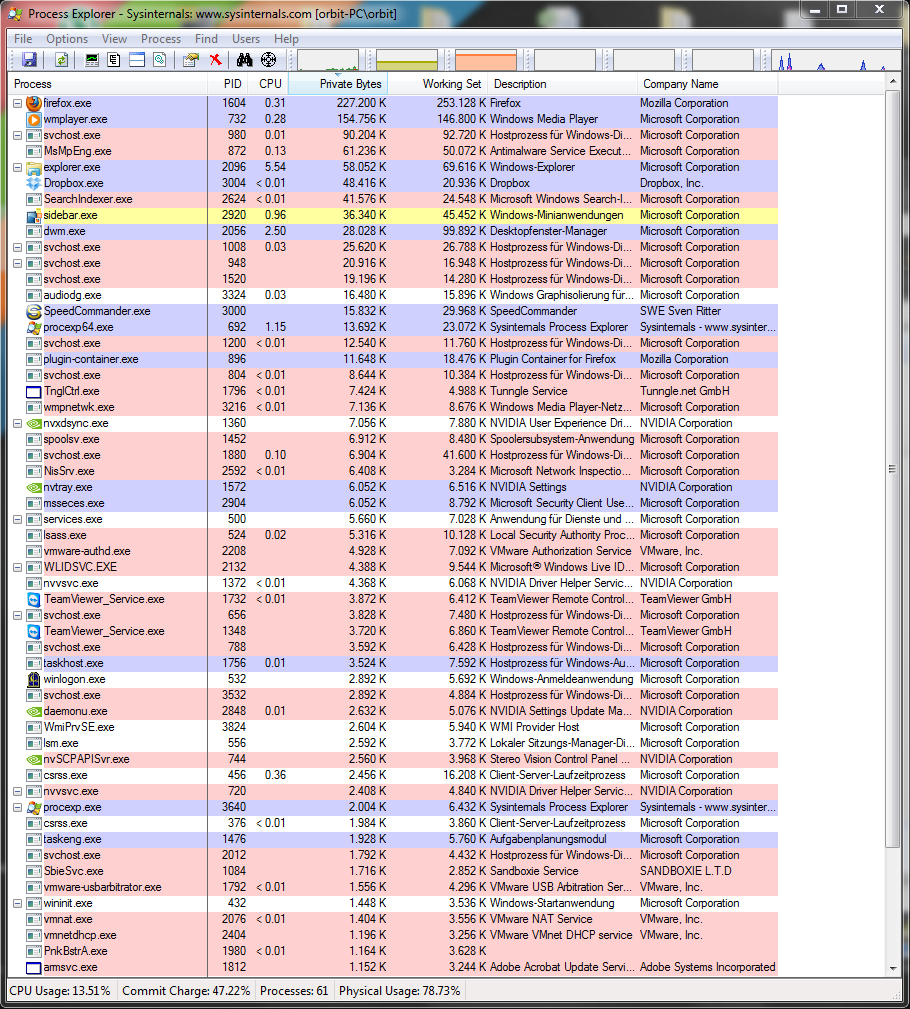The width and height of the screenshot is (910, 1009).
Task: Click the Save toolbar icon
Action: (x=29, y=60)
